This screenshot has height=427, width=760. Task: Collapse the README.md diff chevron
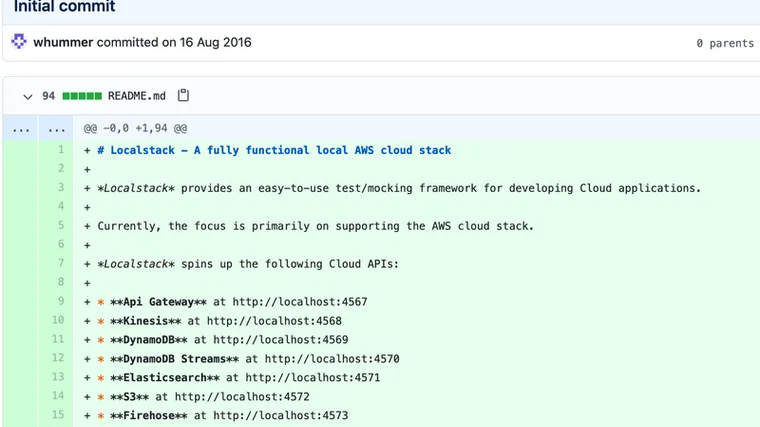pos(28,96)
